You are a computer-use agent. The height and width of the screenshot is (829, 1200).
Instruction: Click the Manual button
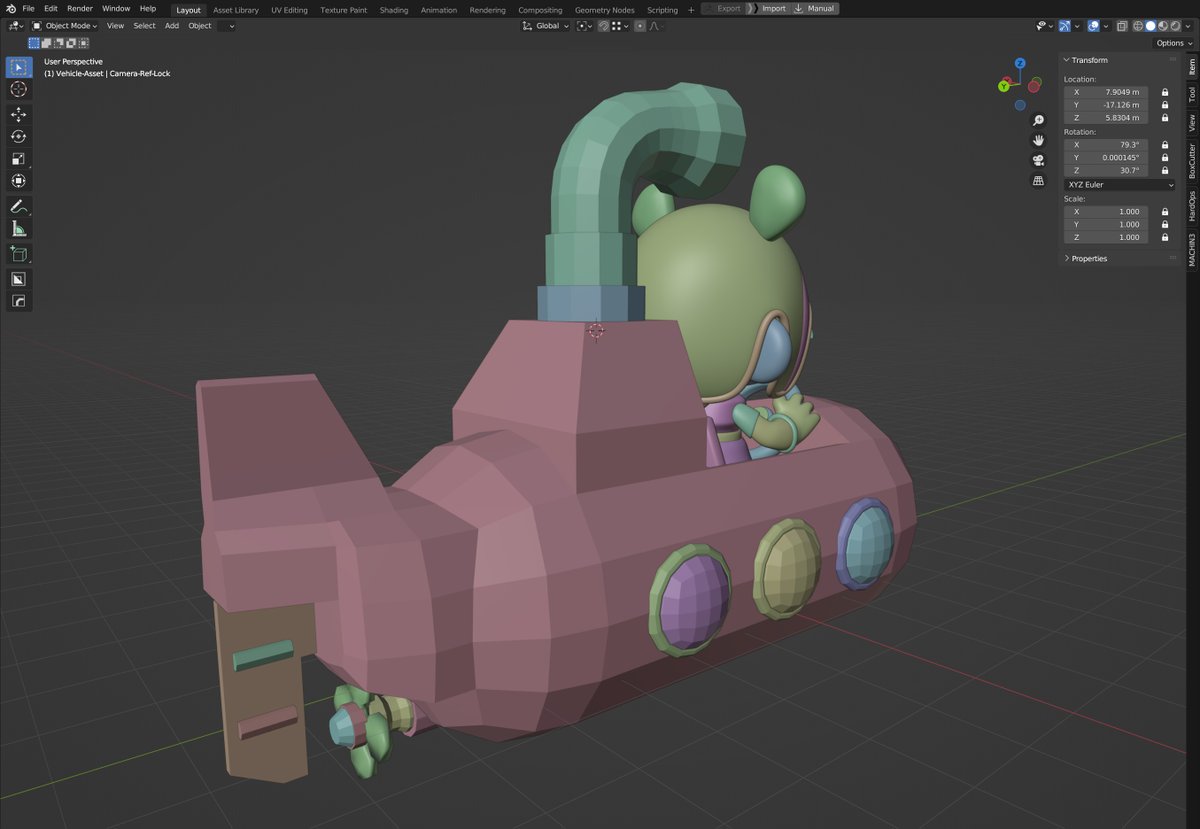(x=815, y=8)
